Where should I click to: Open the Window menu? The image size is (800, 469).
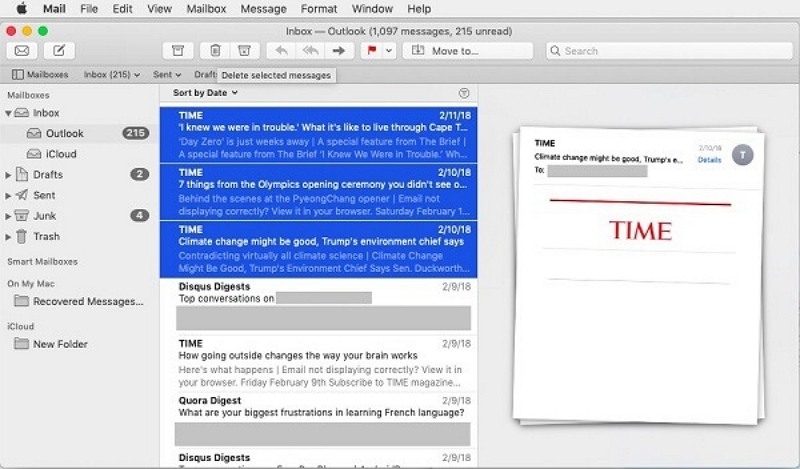(x=372, y=9)
